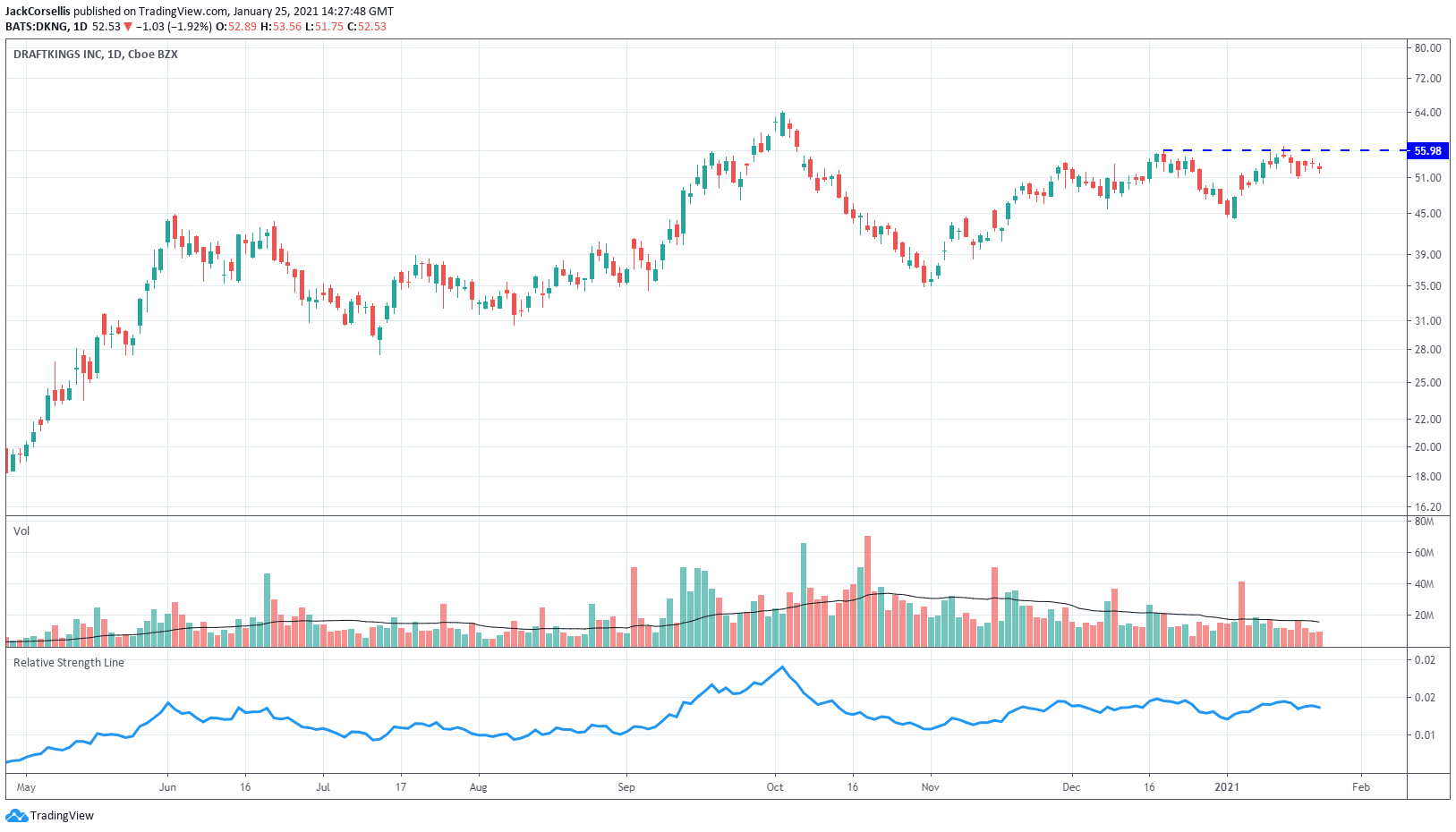Click the 45.00 price axis label
1456x832 pixels.
(1427, 214)
